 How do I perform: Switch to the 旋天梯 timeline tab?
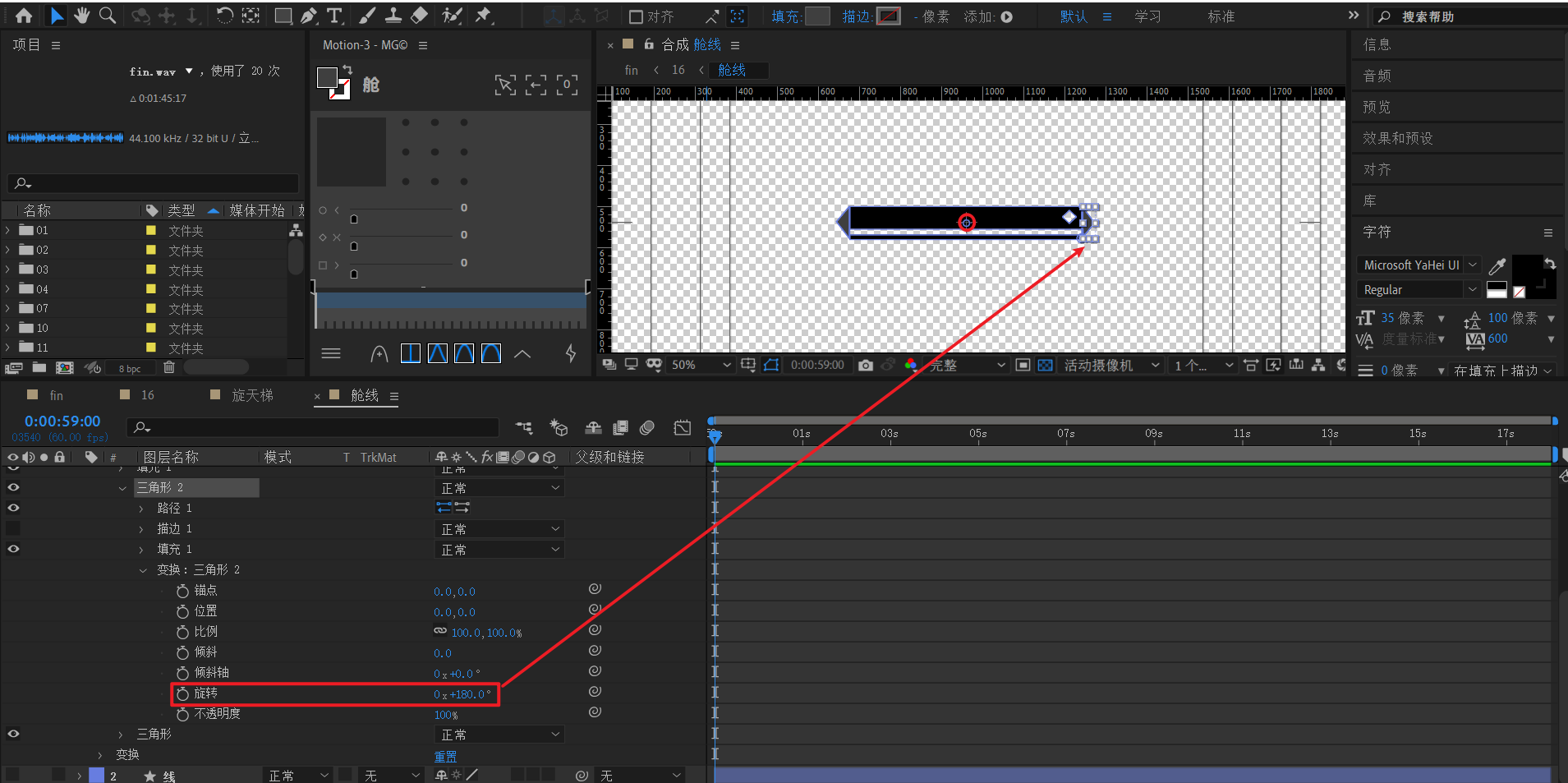pyautogui.click(x=252, y=395)
